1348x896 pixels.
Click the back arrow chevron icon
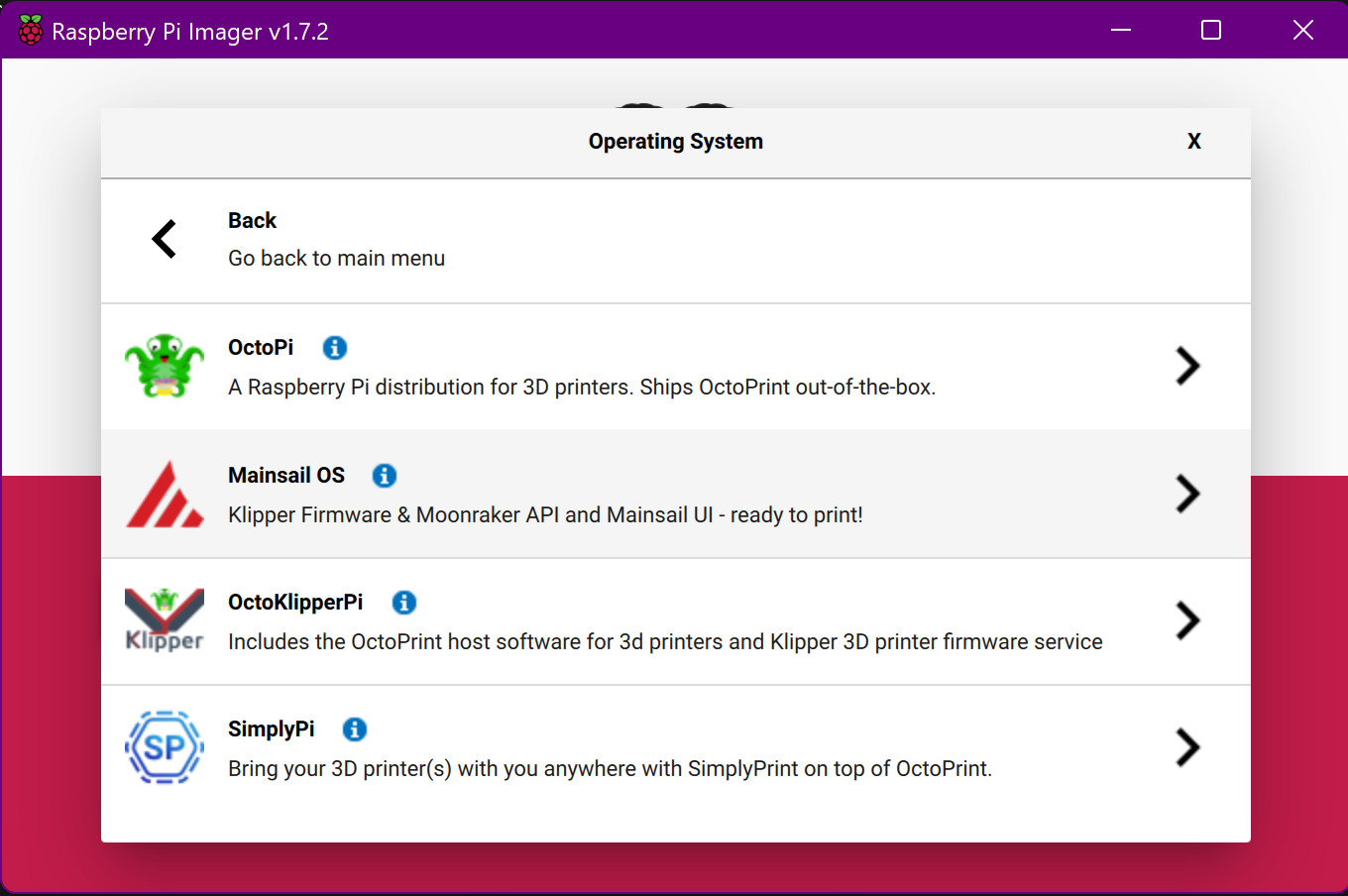coord(165,239)
